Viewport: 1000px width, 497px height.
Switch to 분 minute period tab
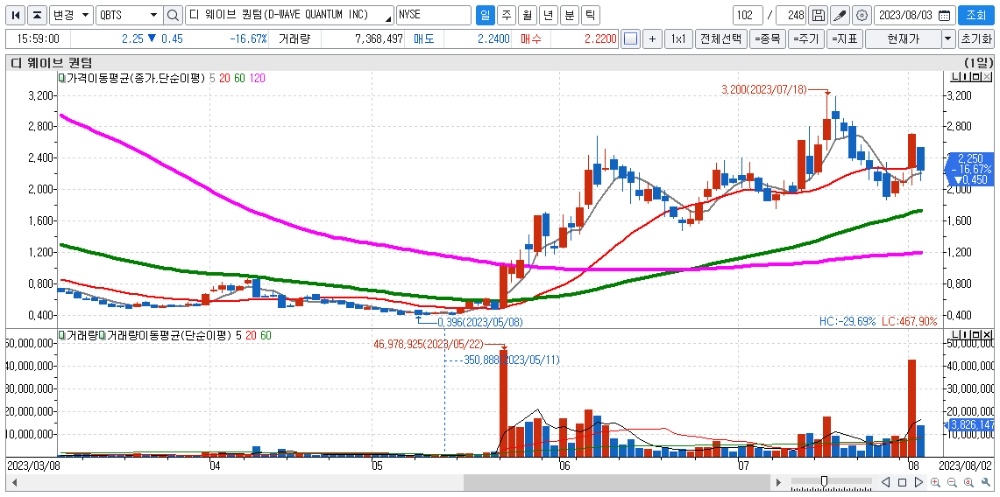[x=570, y=15]
